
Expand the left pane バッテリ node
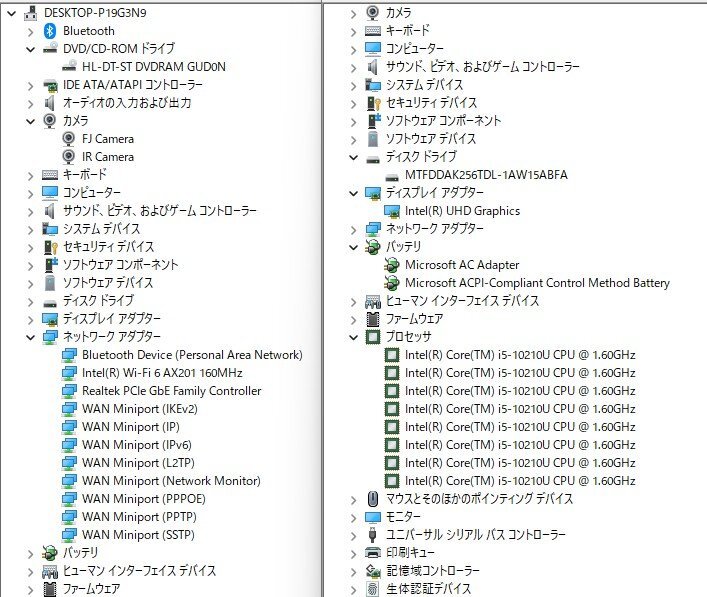[31, 554]
